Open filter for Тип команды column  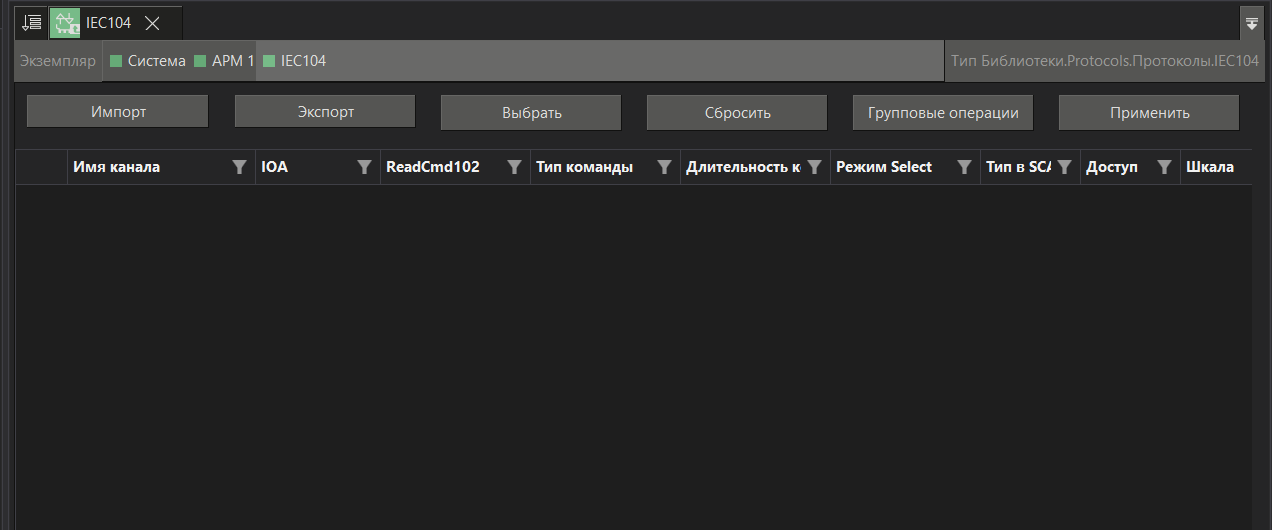tap(664, 167)
